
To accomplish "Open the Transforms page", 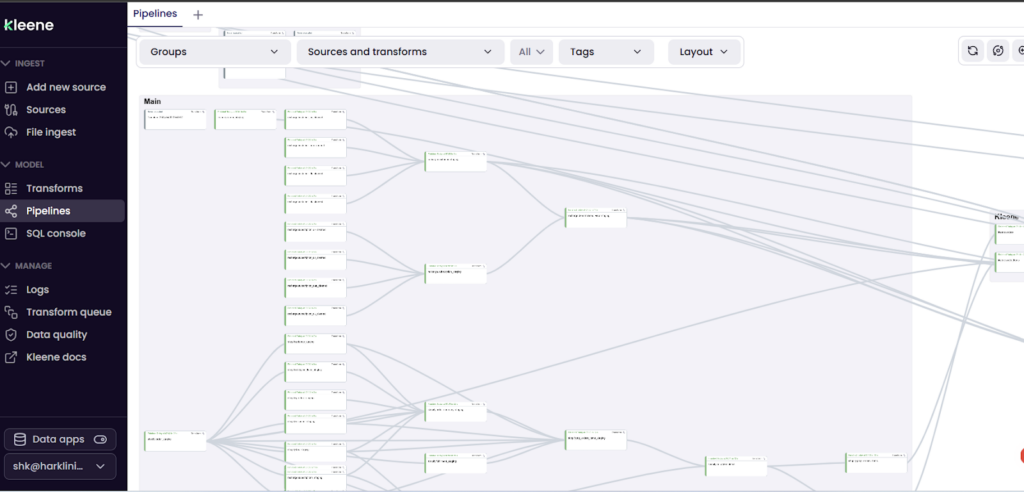I will pos(54,188).
